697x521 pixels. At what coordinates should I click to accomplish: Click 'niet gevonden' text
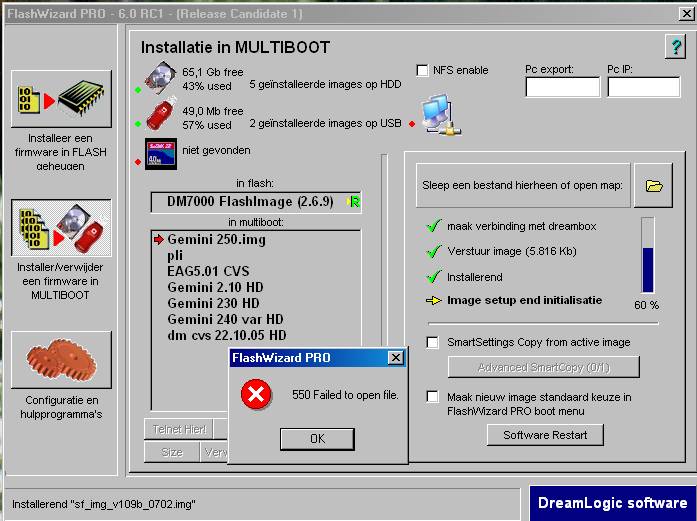tap(216, 150)
